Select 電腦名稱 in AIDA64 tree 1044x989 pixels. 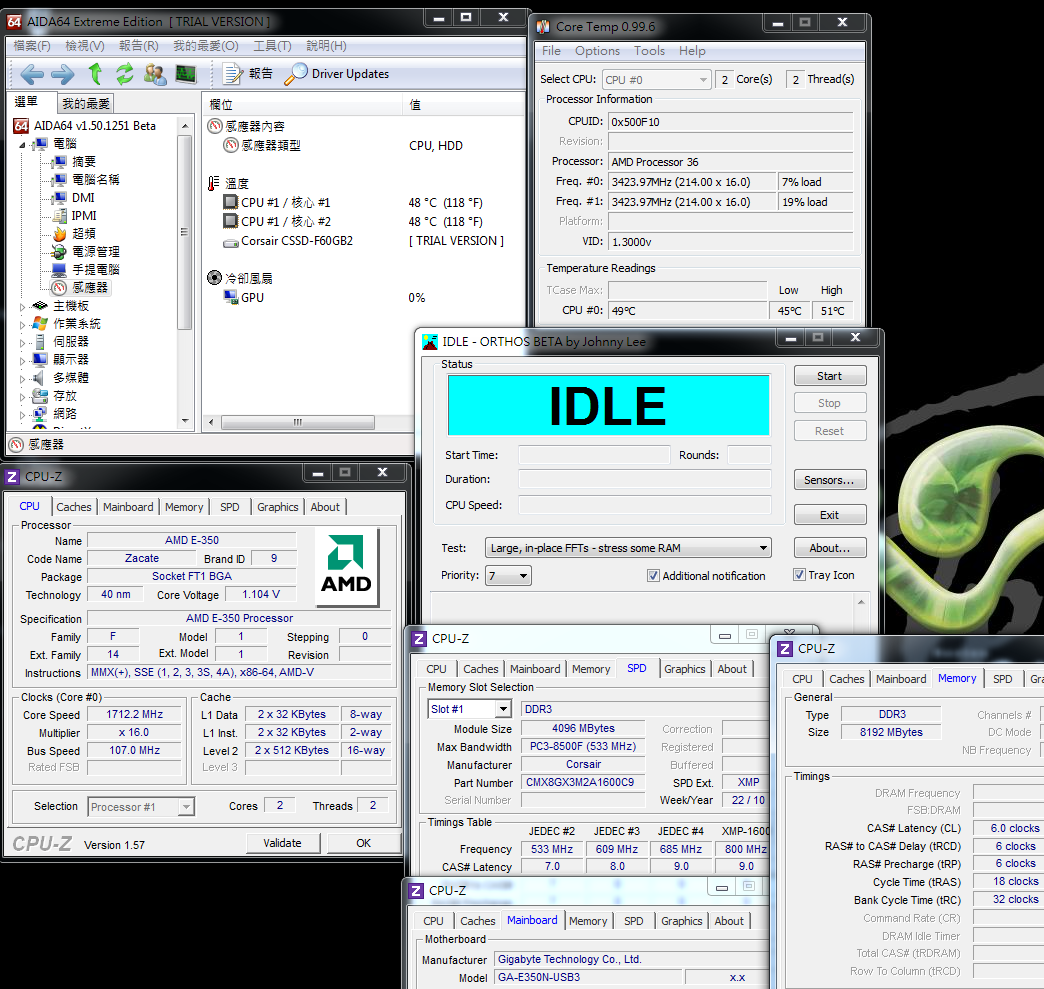click(x=96, y=180)
